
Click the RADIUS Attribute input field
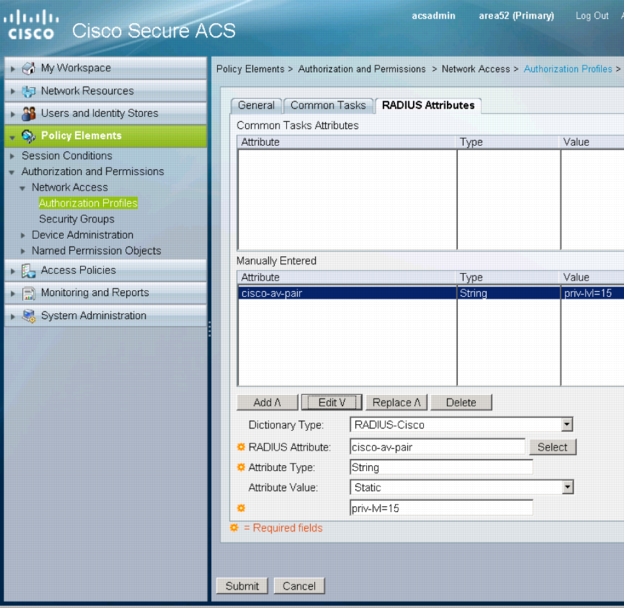[x=437, y=447]
